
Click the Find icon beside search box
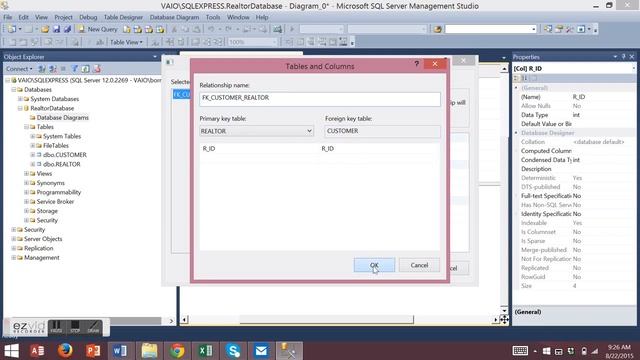point(438,29)
